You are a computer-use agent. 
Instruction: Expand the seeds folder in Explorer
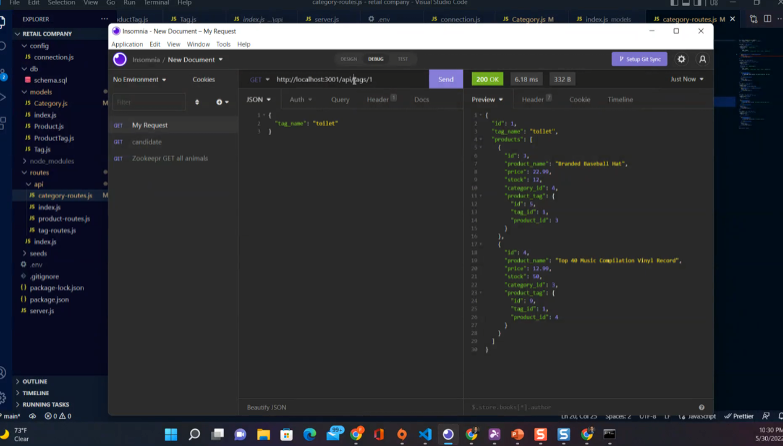point(38,253)
